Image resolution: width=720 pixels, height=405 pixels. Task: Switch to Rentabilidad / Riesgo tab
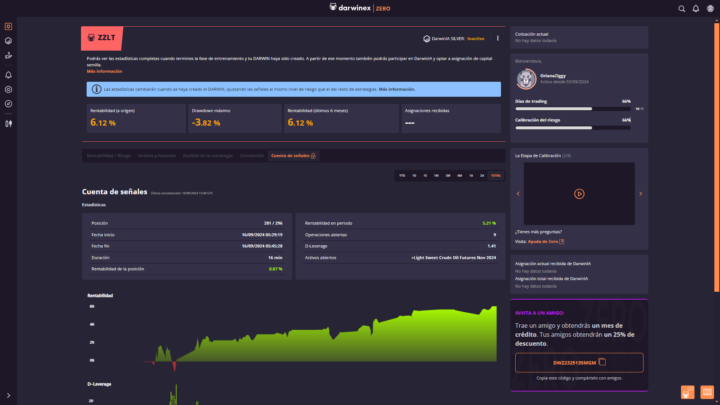coord(108,156)
